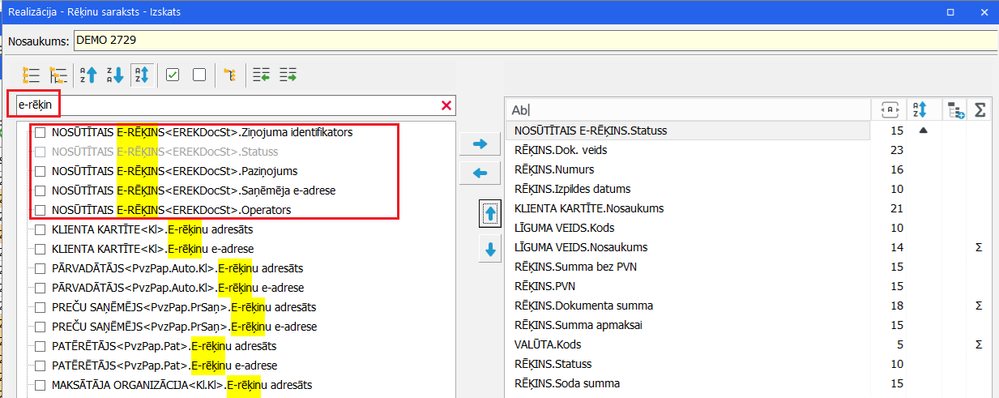Check PĀRVADĀTĀJS E-rēķinu adresāts checkbox

click(x=40, y=268)
